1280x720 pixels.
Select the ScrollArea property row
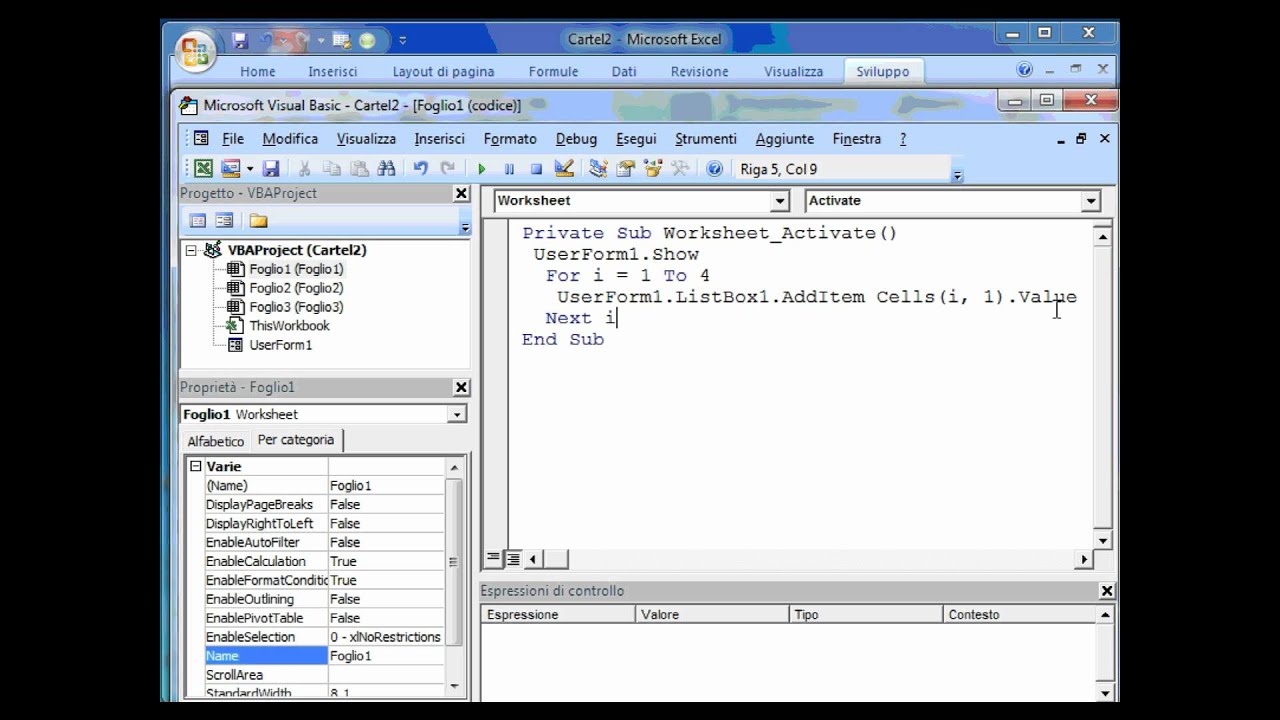click(x=324, y=675)
